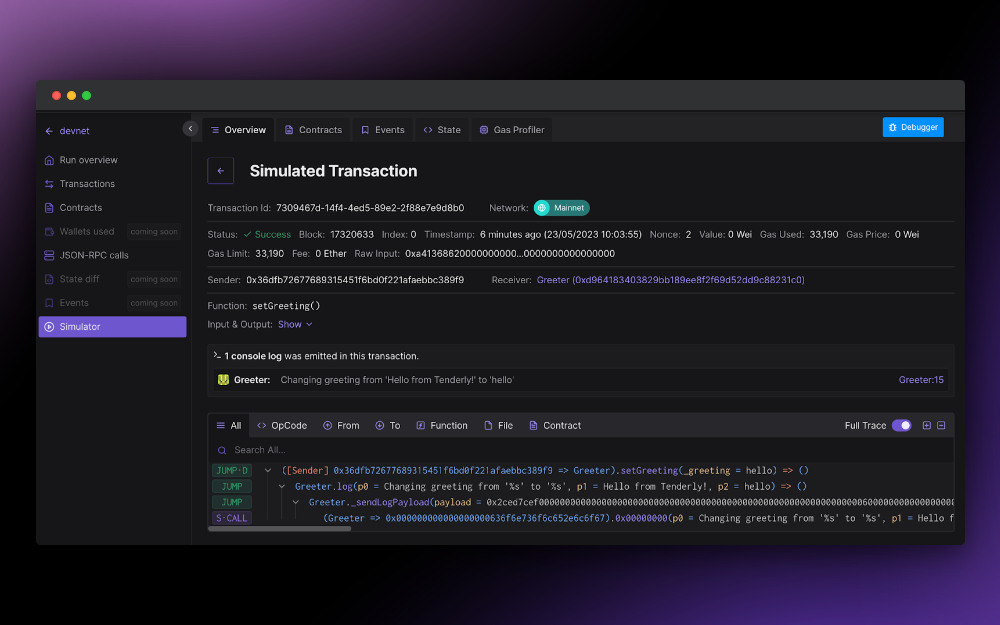The height and width of the screenshot is (625, 1000).
Task: Click the Wallets used wallet icon
Action: click(x=49, y=232)
